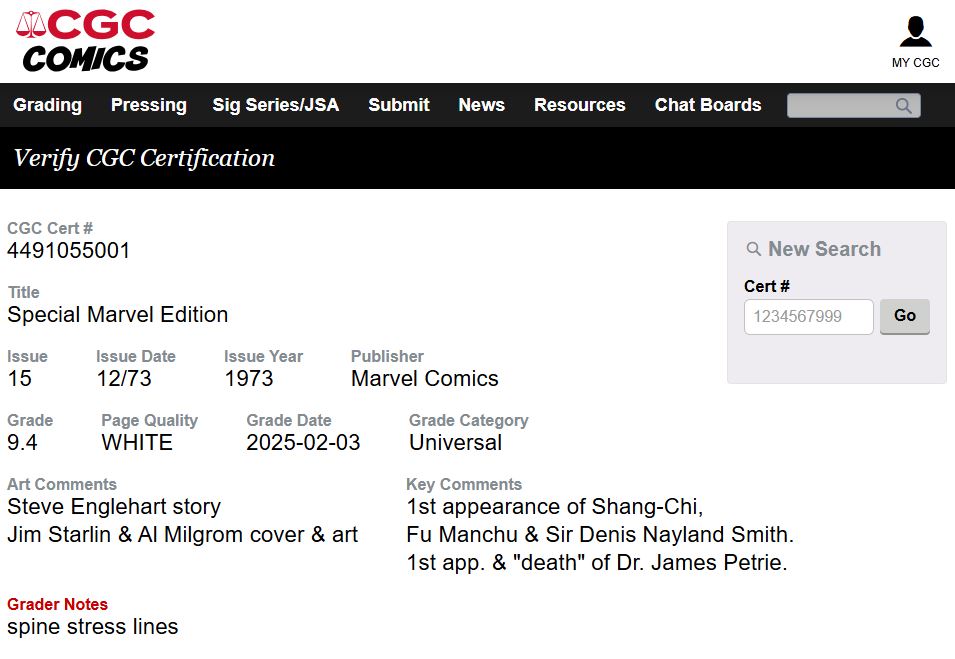Click the magnifier icon in navigation search
The height and width of the screenshot is (659, 955).
click(x=904, y=105)
